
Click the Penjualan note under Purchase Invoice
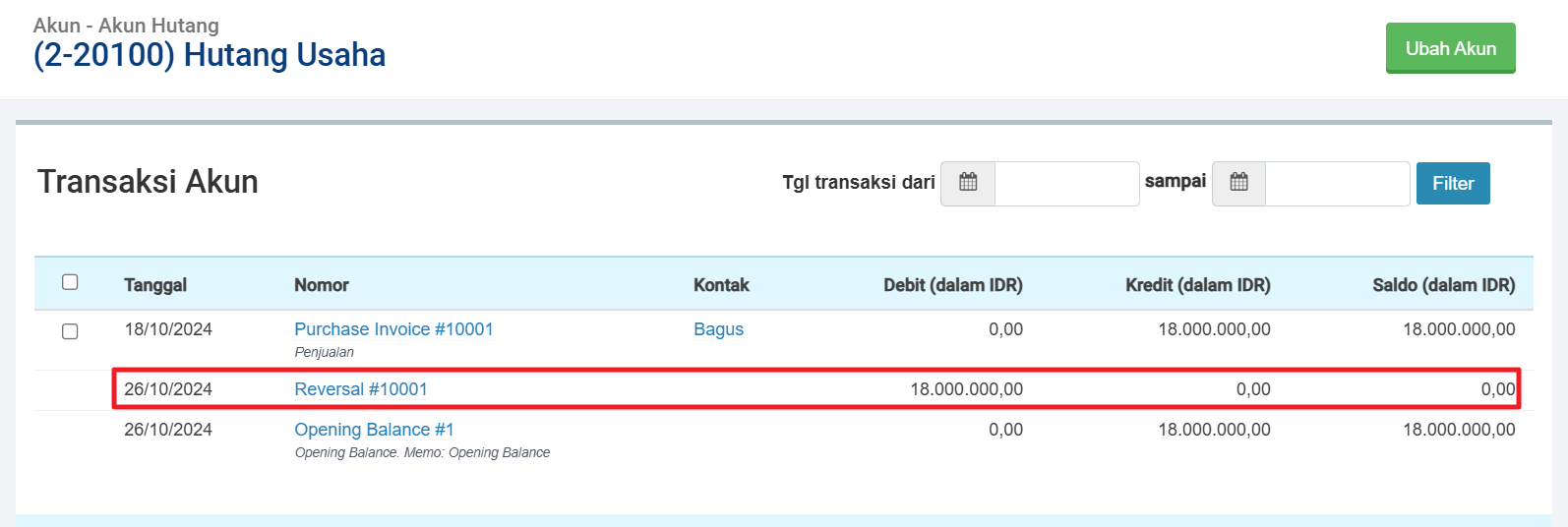324,352
